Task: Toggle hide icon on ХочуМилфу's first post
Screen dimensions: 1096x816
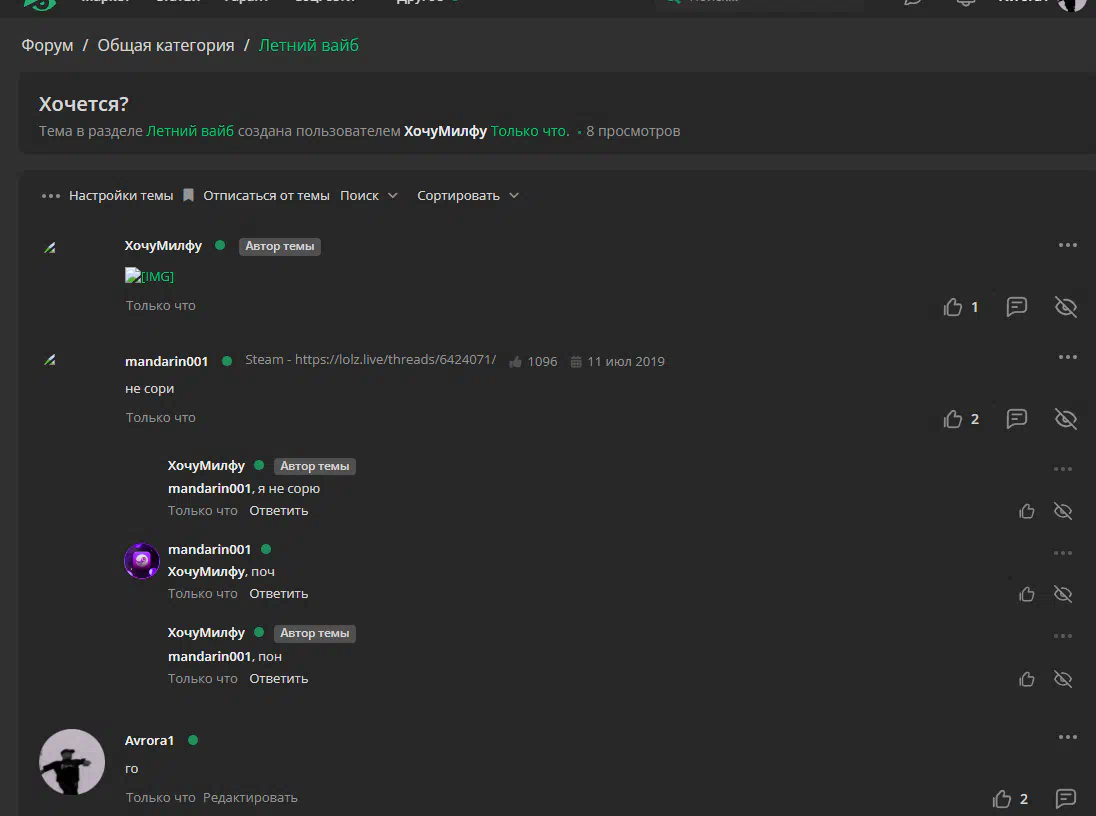Action: coord(1065,307)
